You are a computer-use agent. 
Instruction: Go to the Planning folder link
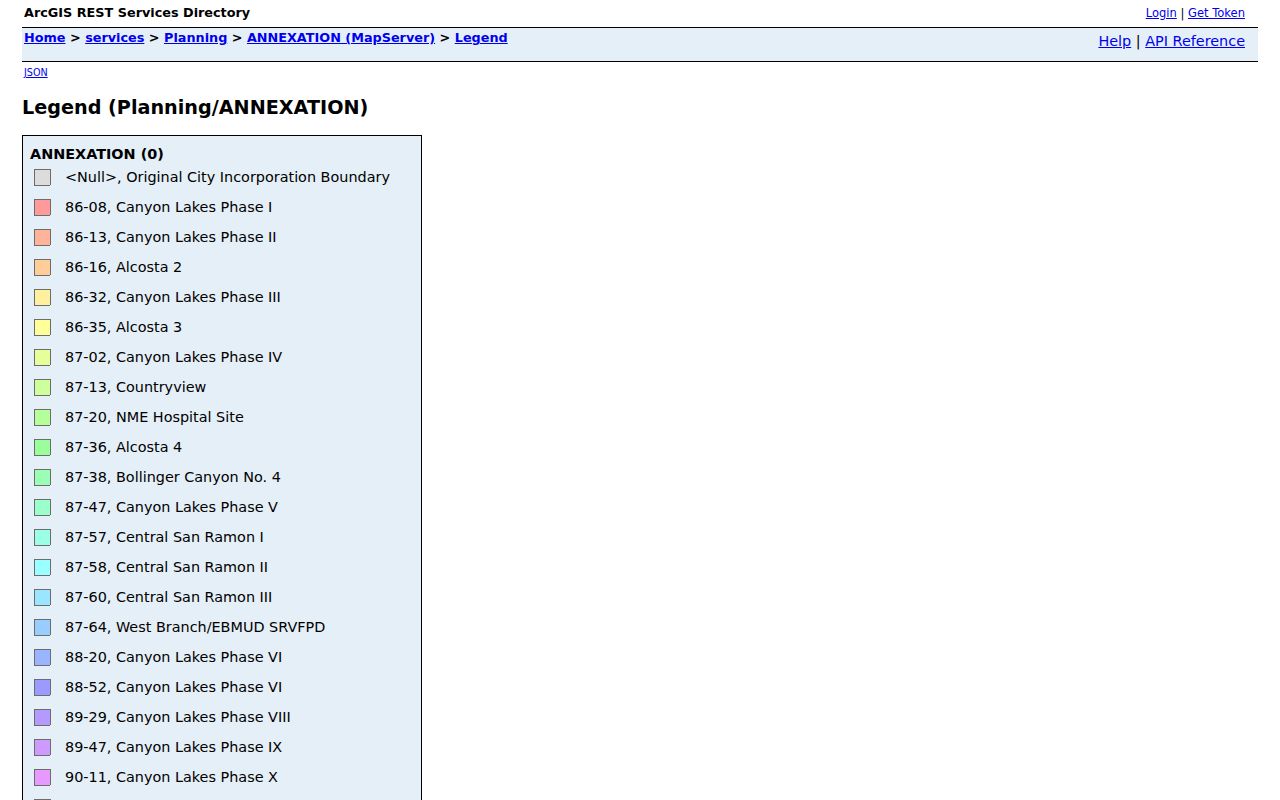(x=195, y=38)
